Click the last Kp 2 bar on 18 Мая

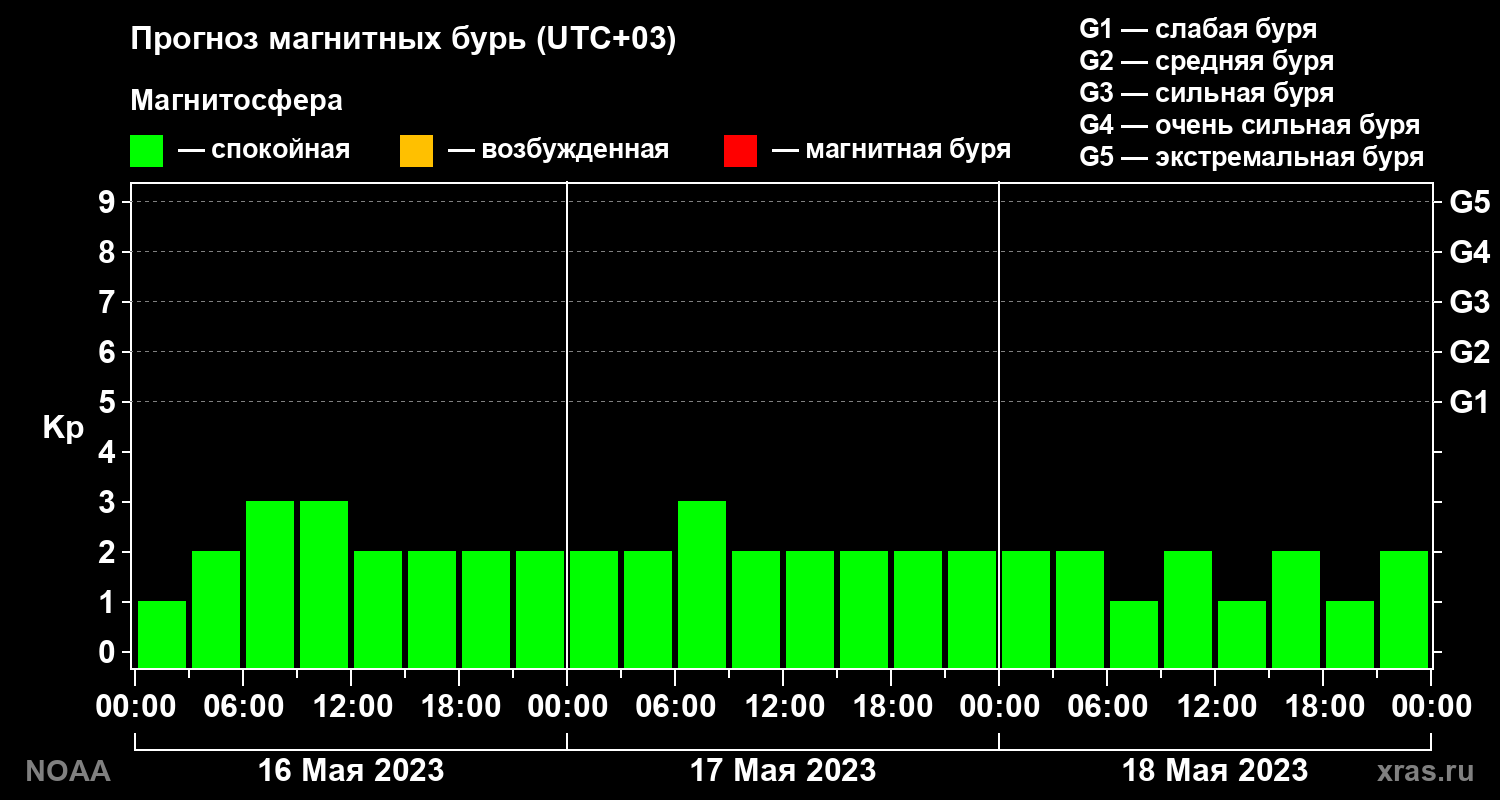coord(1404,609)
